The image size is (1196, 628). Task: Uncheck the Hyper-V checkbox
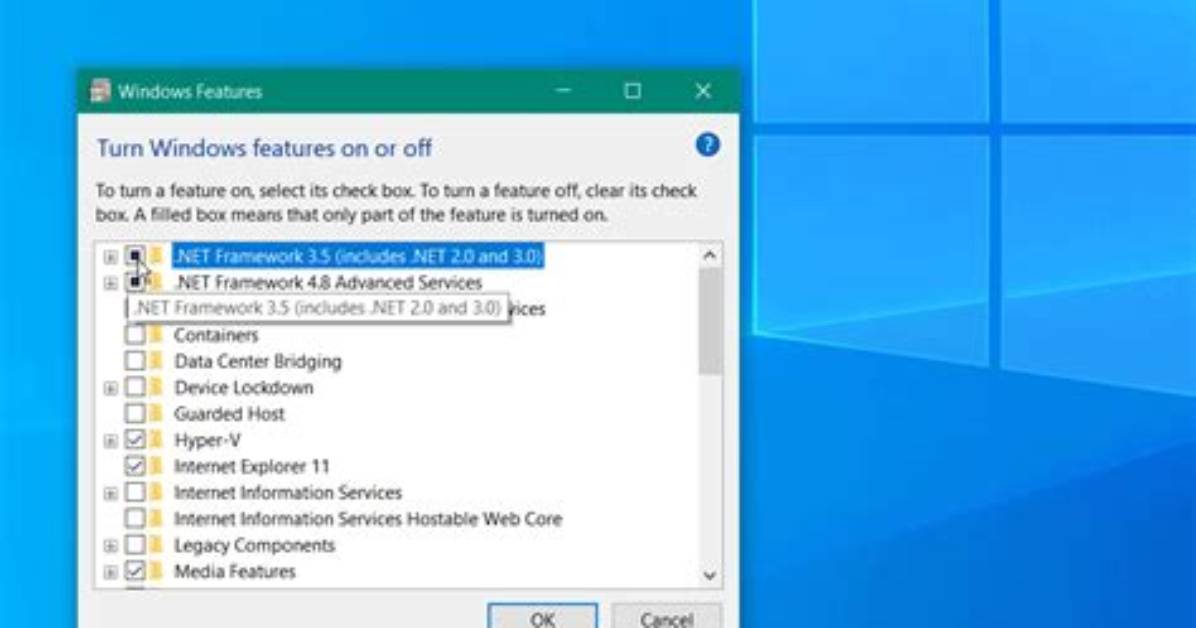[135, 440]
